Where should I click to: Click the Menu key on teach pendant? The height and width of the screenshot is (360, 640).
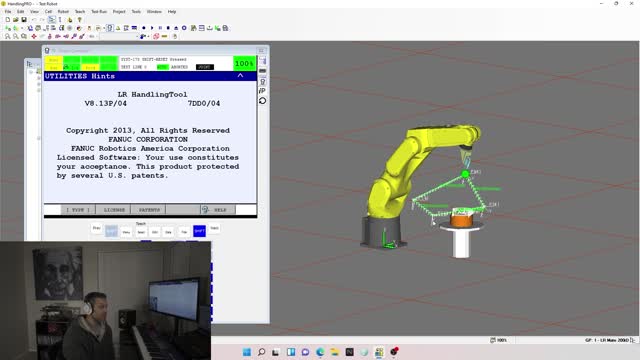[x=126, y=232]
